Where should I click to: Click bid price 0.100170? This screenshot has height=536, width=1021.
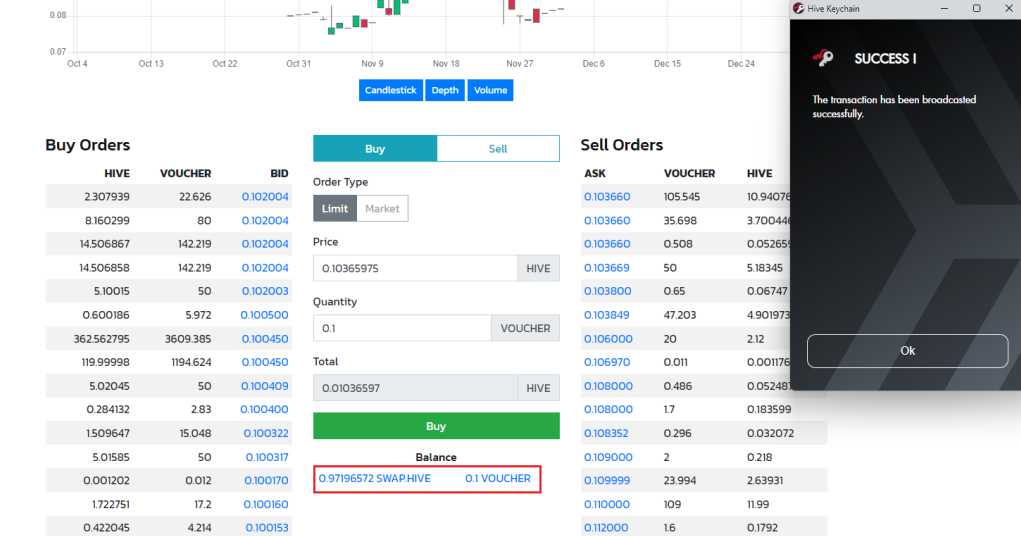(x=266, y=481)
